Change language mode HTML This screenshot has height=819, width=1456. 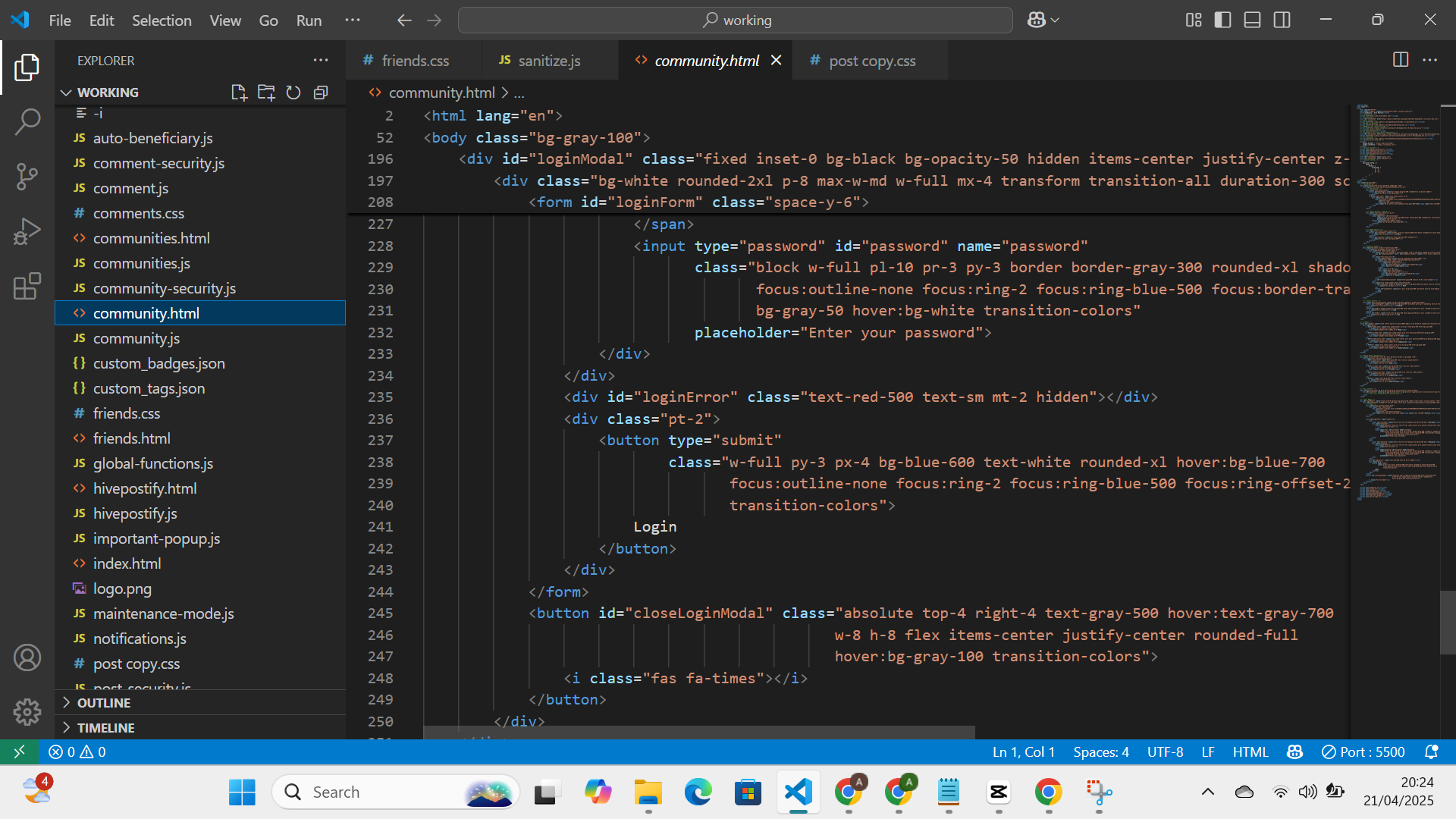[1250, 752]
